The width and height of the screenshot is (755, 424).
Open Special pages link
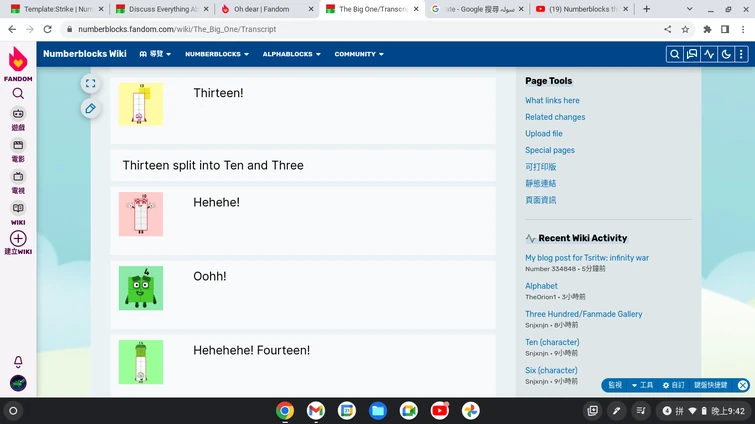pyautogui.click(x=550, y=150)
